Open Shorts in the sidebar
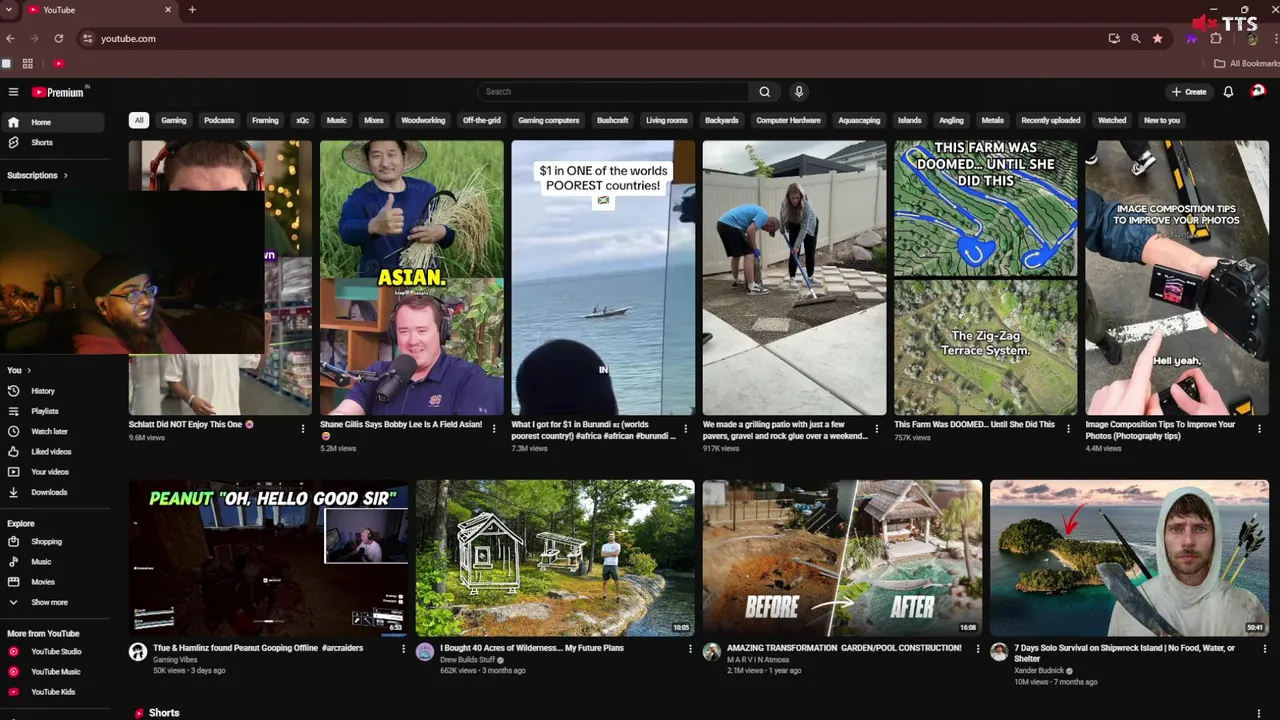 (52, 142)
